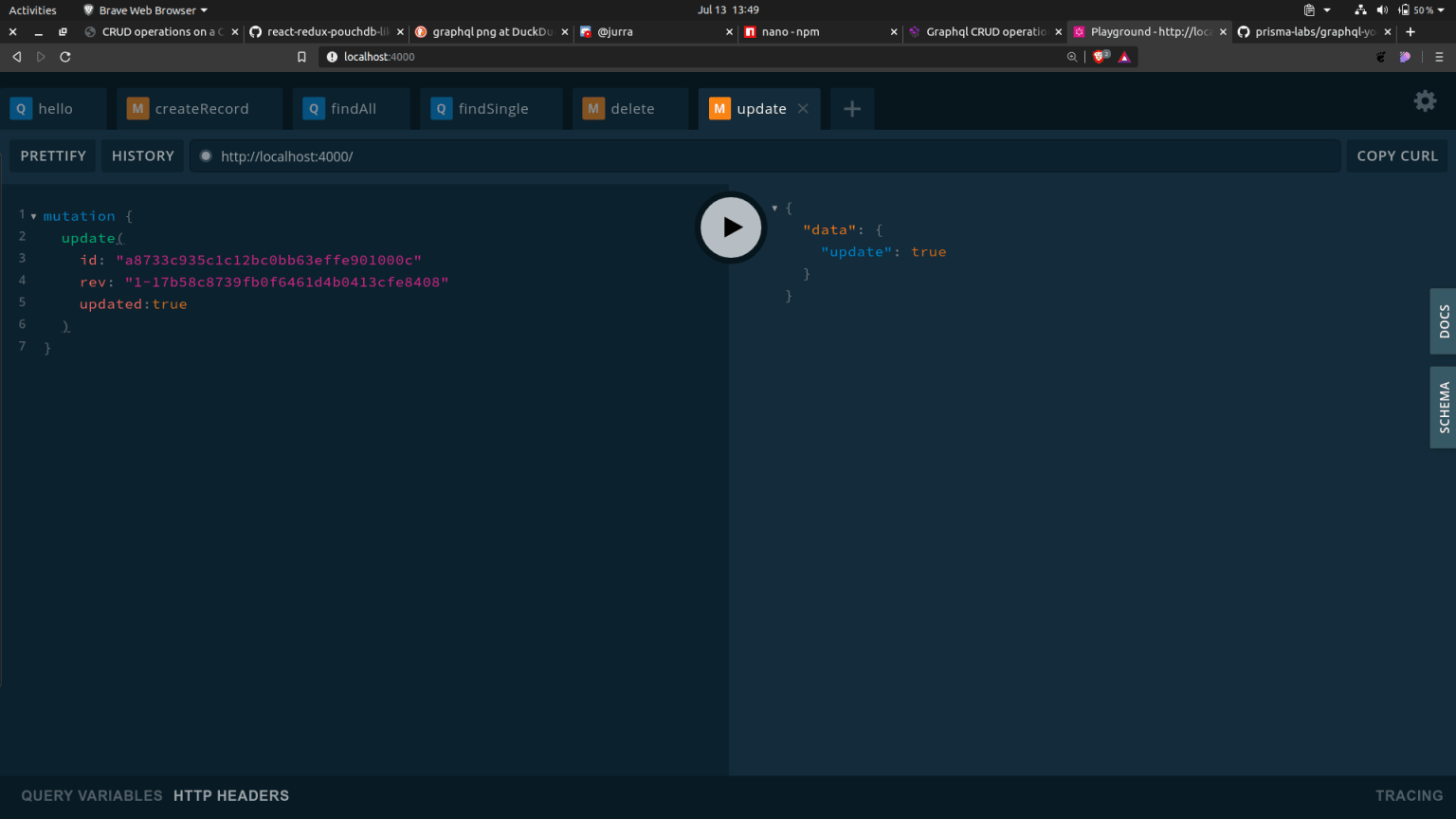Expand the HTTP HEADERS pane
Screen dimensions: 1456x819
click(231, 796)
